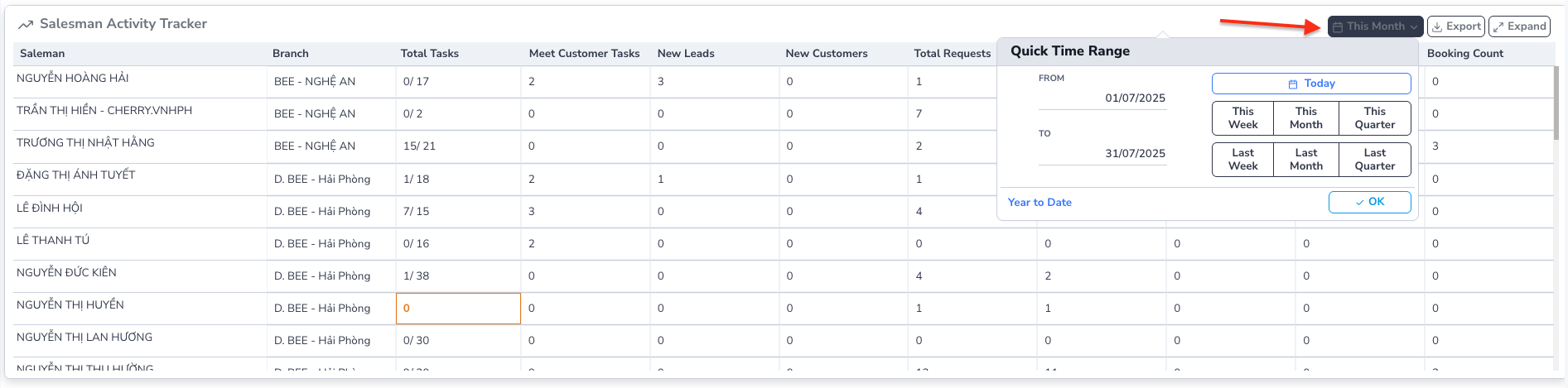Select the NGUYỄN THỊ HUYỀN row name
The width and height of the screenshot is (1568, 388).
coord(70,304)
